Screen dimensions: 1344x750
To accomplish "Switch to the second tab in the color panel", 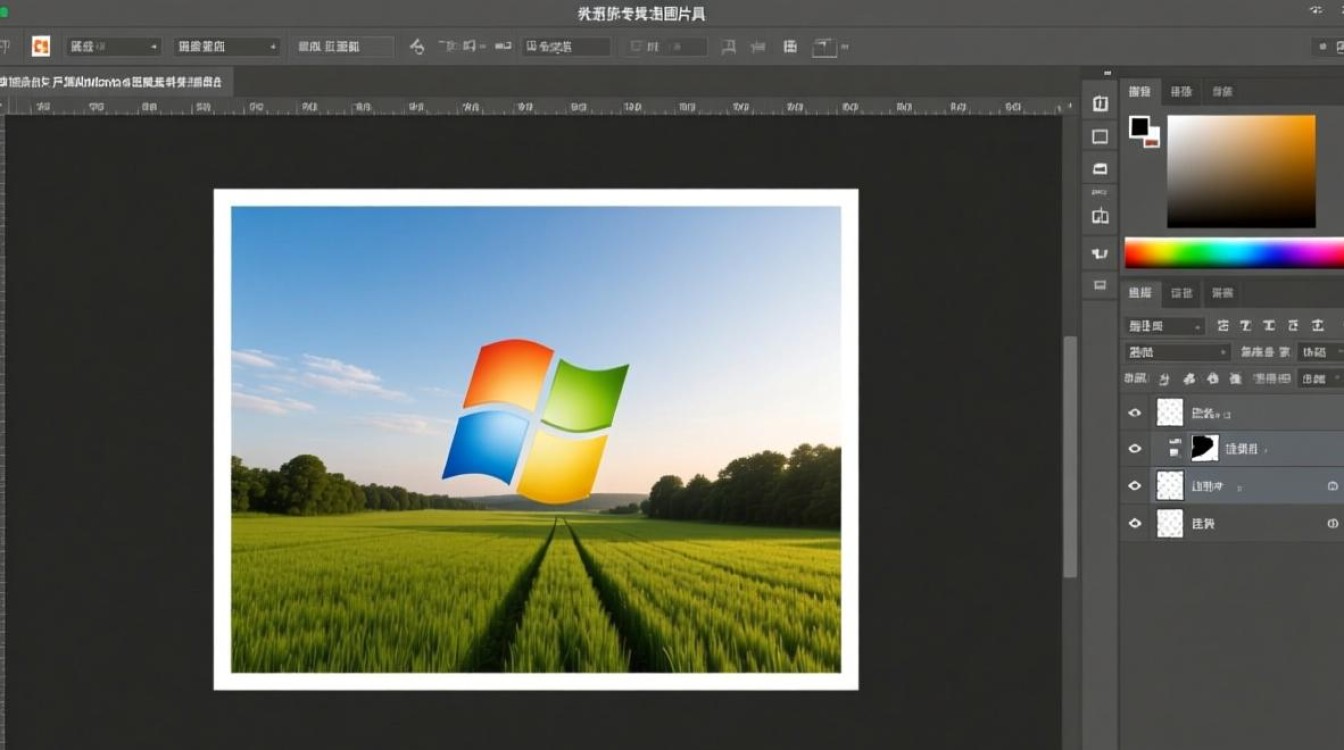I will (1181, 92).
